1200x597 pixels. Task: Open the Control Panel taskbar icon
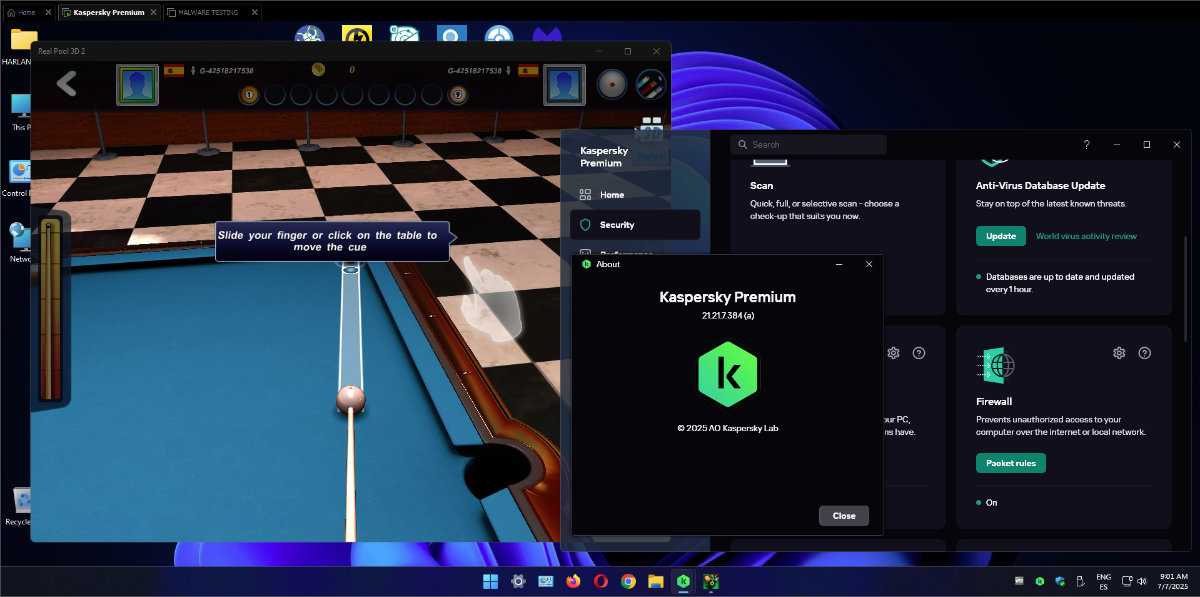tap(546, 581)
